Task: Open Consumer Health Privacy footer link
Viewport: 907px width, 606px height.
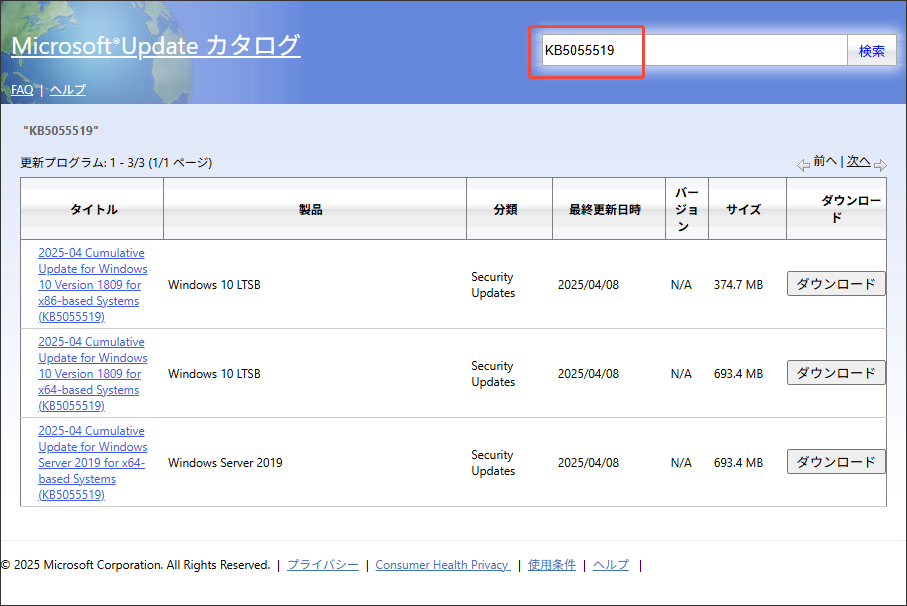Action: point(443,565)
